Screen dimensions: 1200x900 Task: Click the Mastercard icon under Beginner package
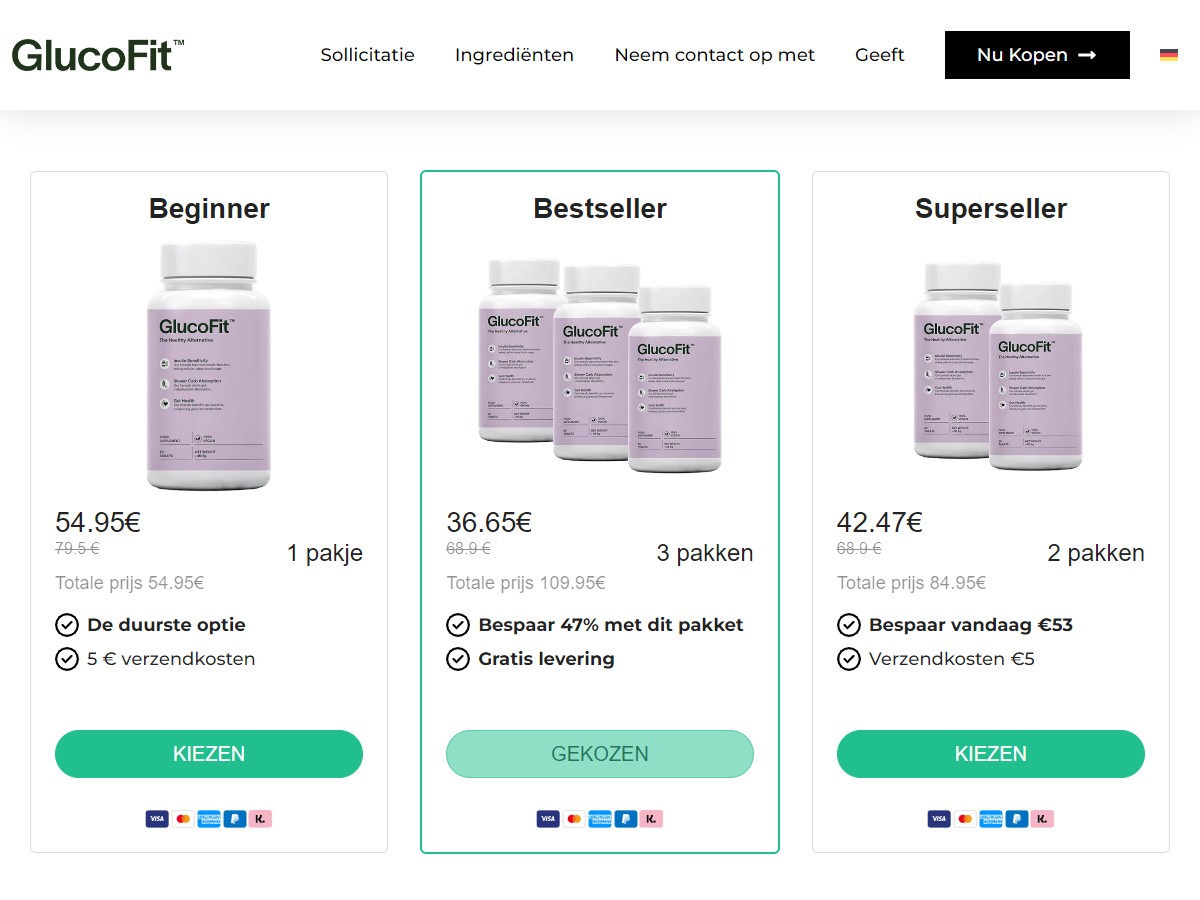coord(183,819)
